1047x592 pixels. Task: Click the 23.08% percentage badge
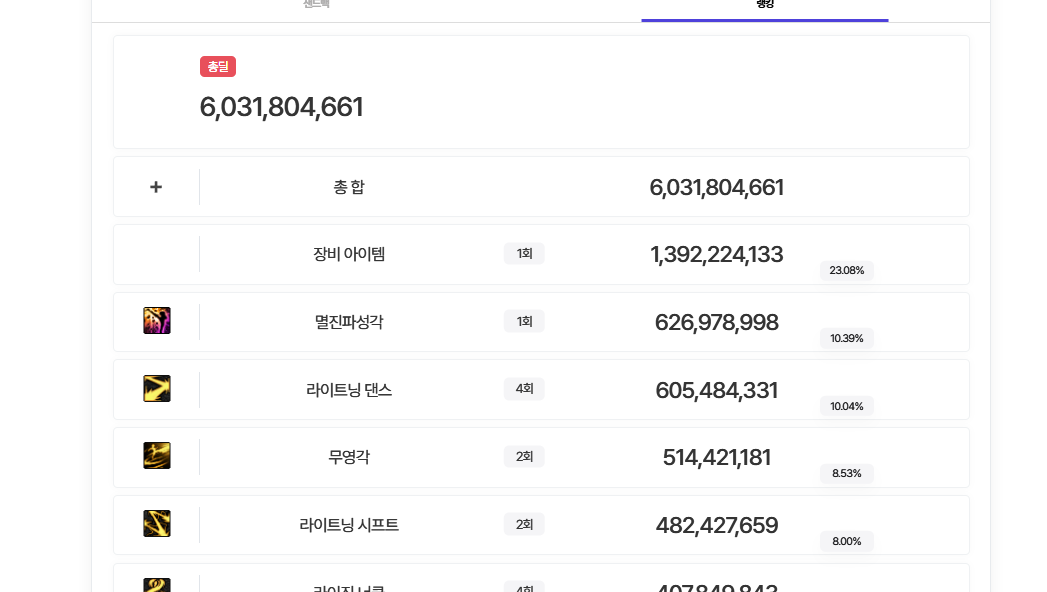click(x=847, y=270)
